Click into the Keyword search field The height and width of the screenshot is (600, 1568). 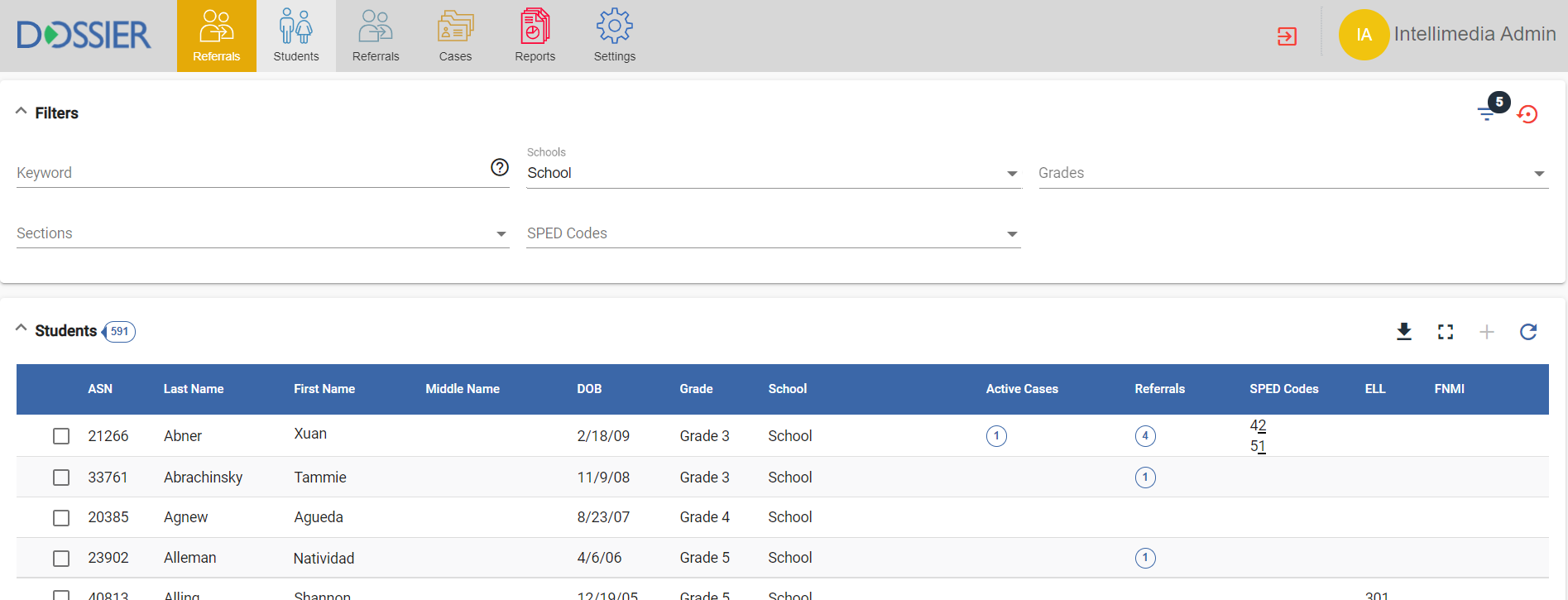pos(248,173)
